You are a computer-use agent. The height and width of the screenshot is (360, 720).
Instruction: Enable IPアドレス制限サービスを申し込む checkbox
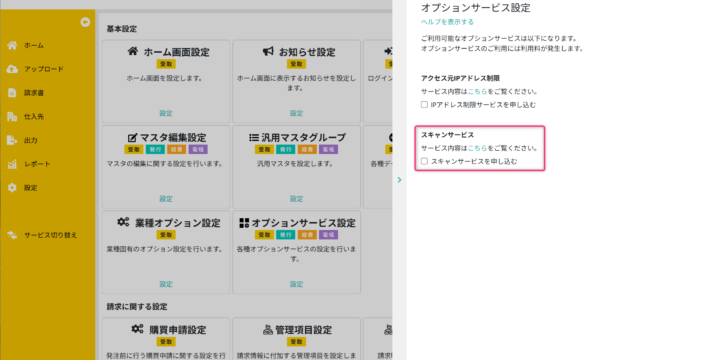pyautogui.click(x=424, y=105)
